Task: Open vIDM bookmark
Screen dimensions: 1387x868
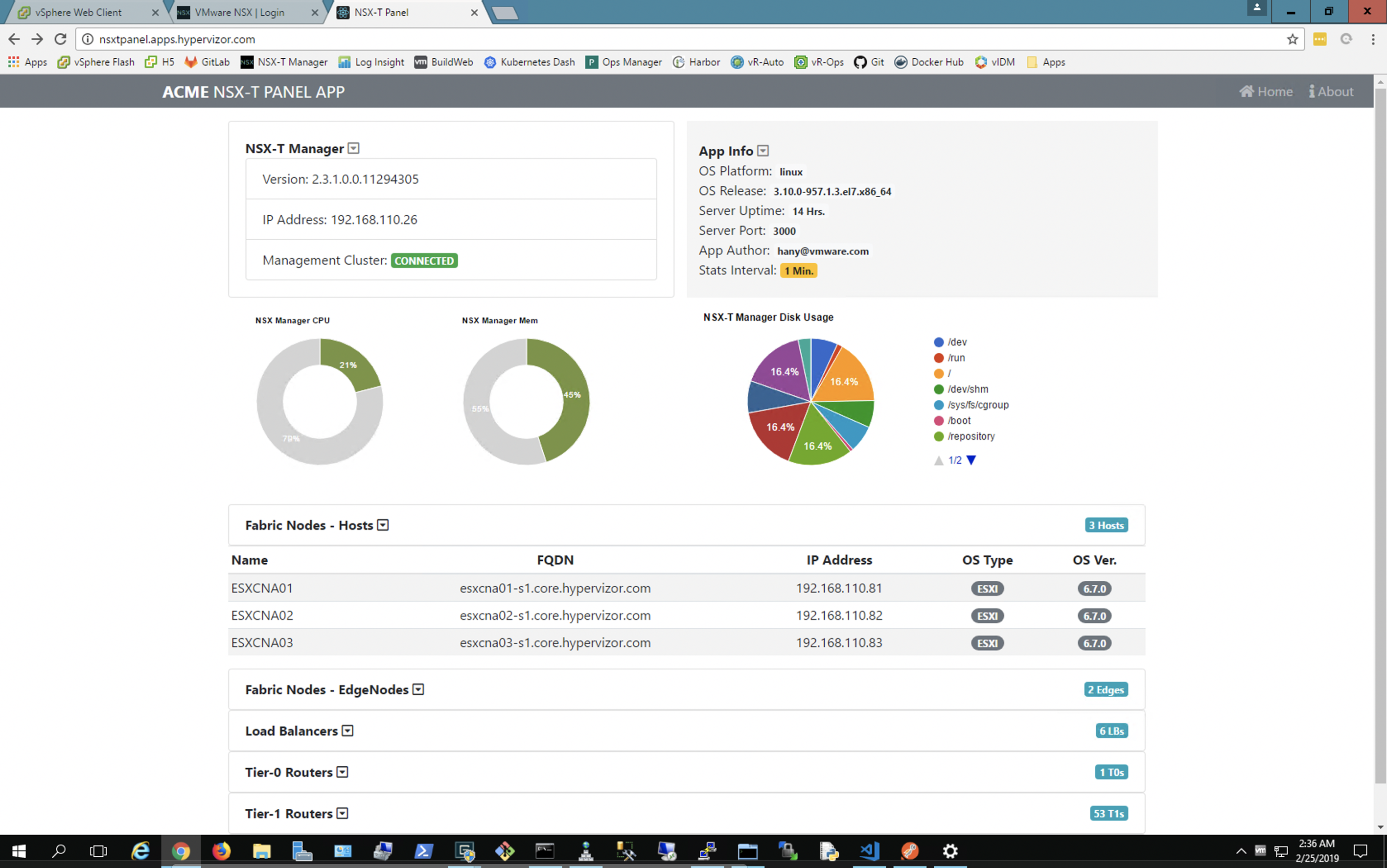Action: point(995,62)
